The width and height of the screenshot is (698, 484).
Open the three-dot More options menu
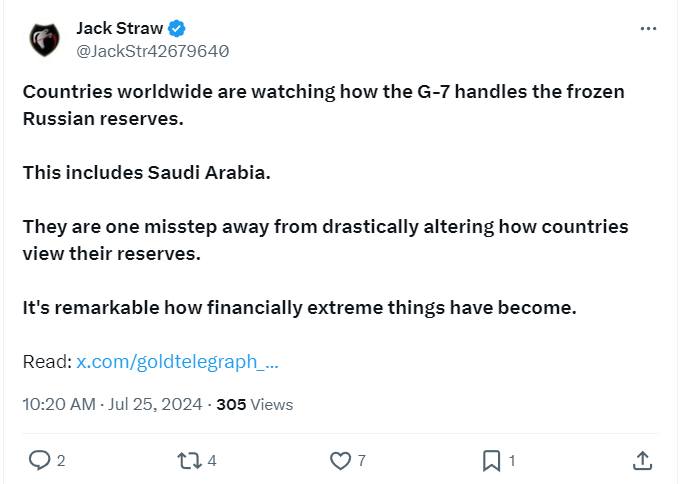tap(648, 29)
